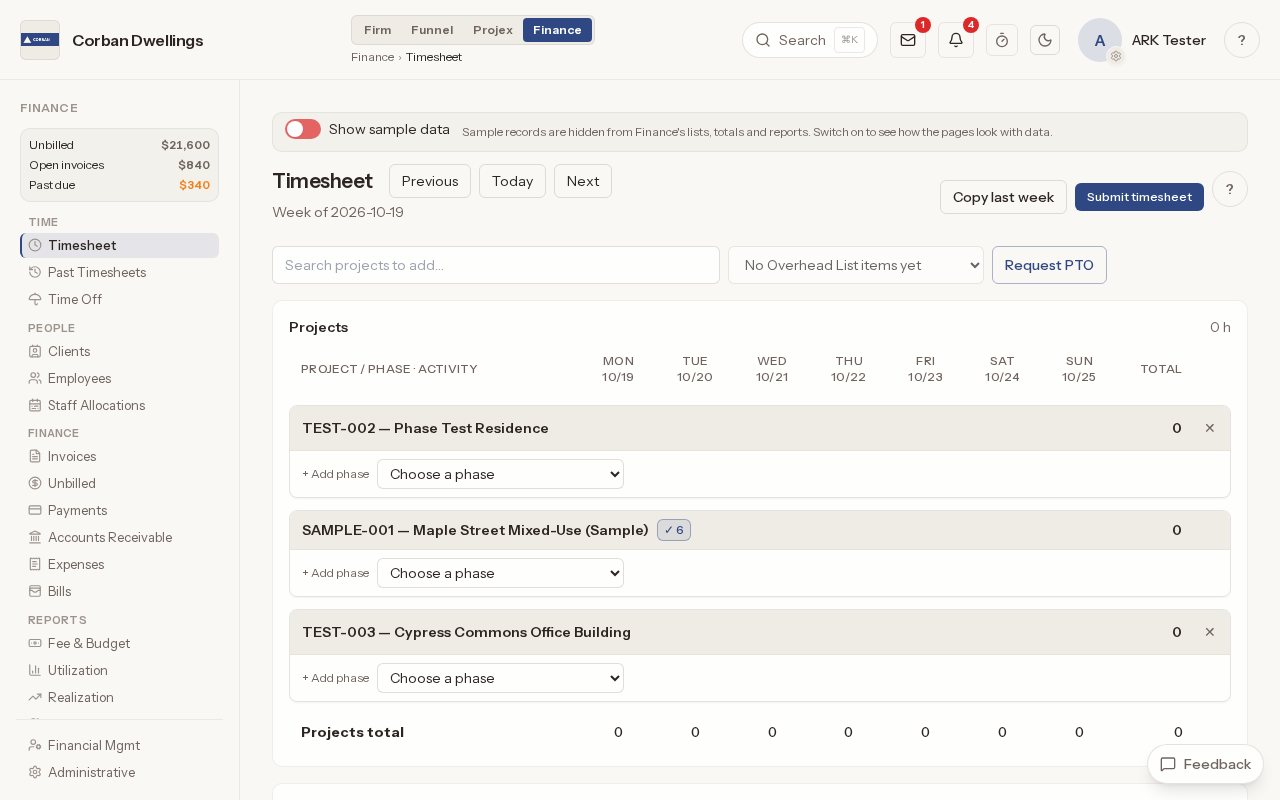The image size is (1280, 800).
Task: Click the Payments sidebar icon
Action: 35,510
